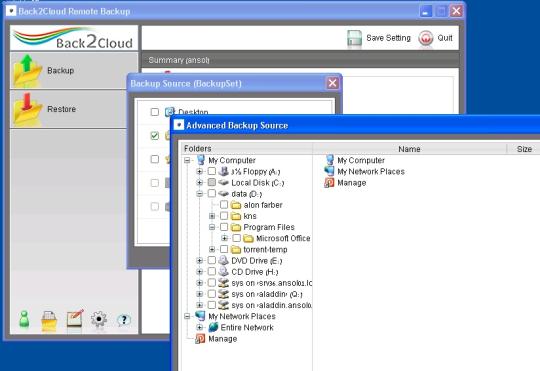The height and width of the screenshot is (371, 540).
Task: Select the sys on aladdin (Q:) network drive icon
Action: (x=224, y=294)
